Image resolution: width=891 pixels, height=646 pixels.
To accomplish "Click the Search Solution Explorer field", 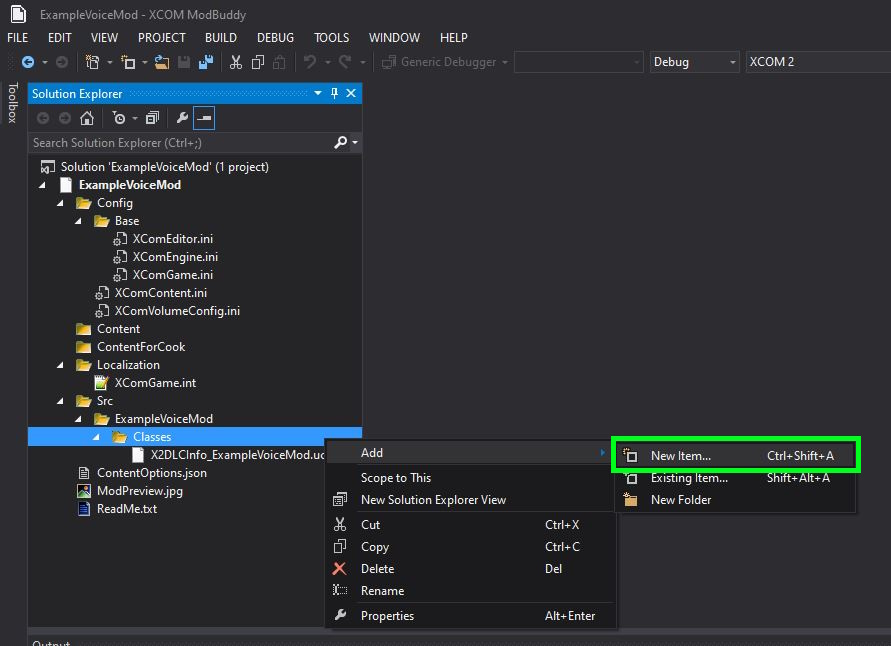I will [181, 143].
